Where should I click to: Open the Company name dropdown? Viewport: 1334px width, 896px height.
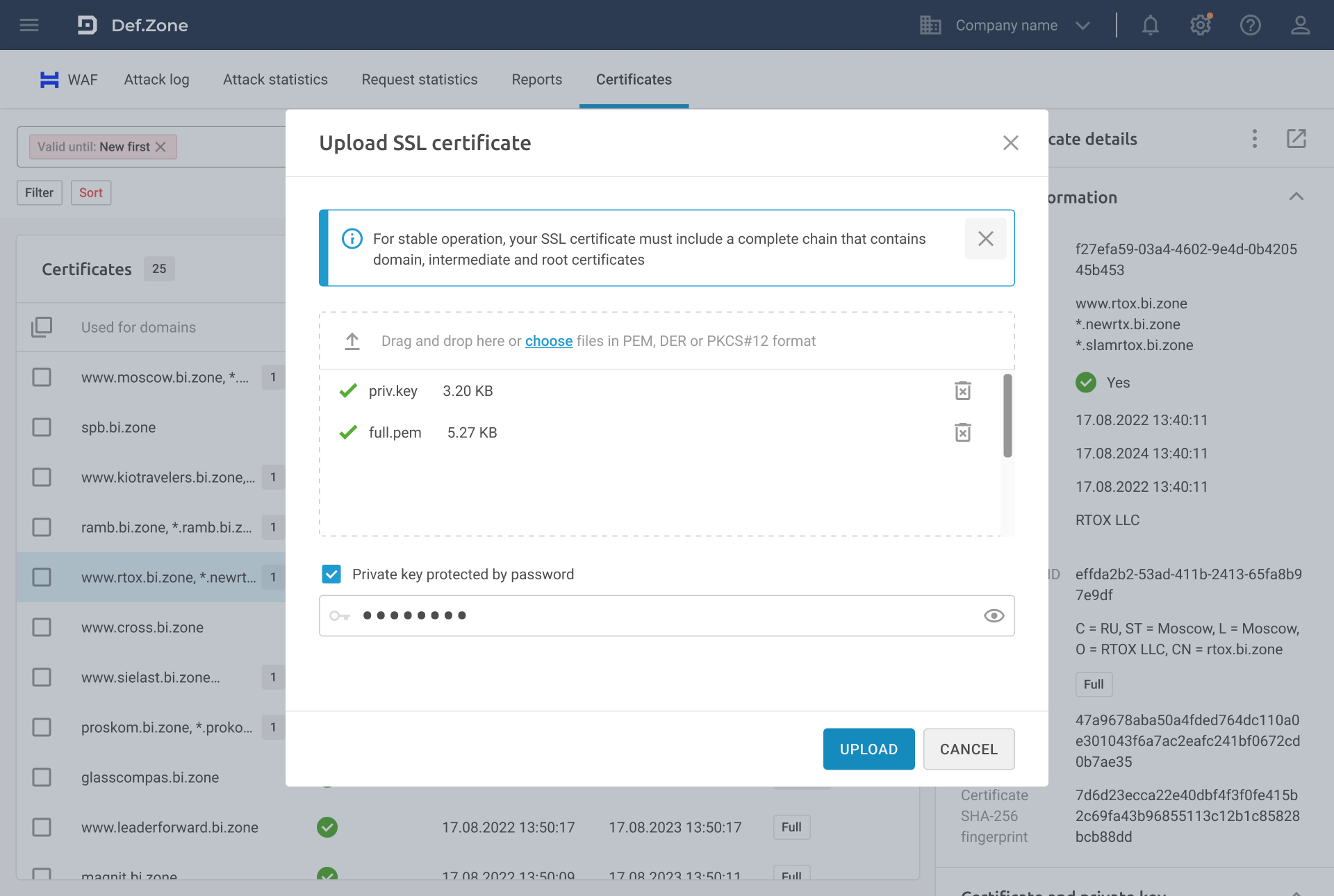click(1006, 26)
